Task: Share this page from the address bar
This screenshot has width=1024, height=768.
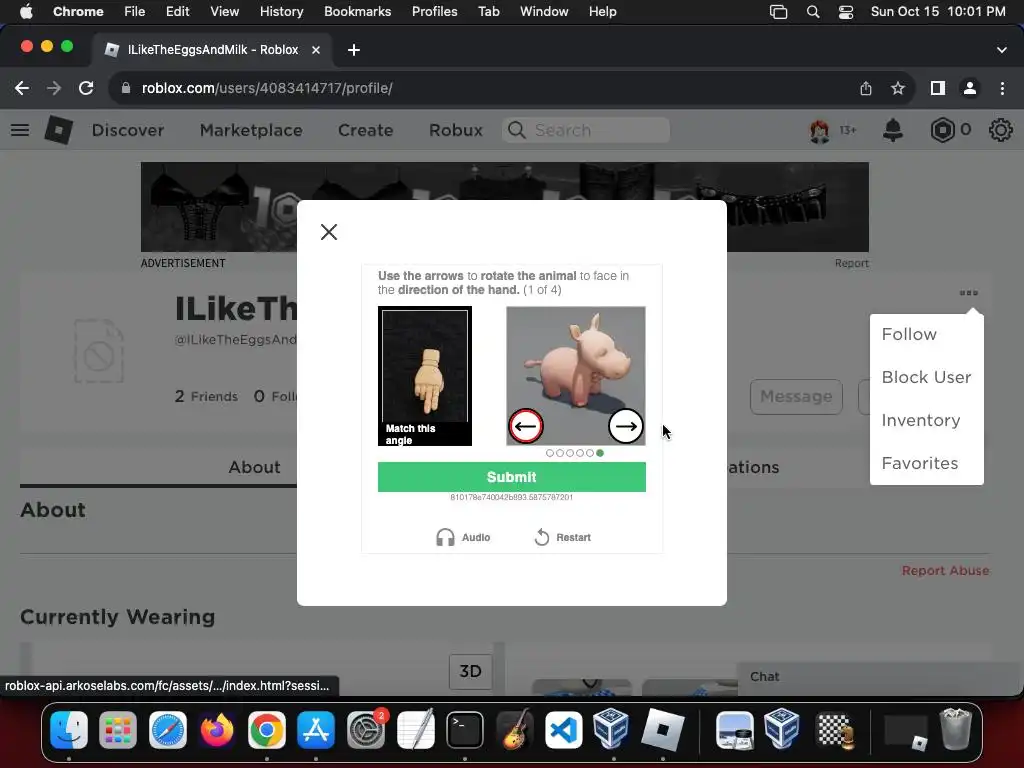Action: click(x=865, y=88)
